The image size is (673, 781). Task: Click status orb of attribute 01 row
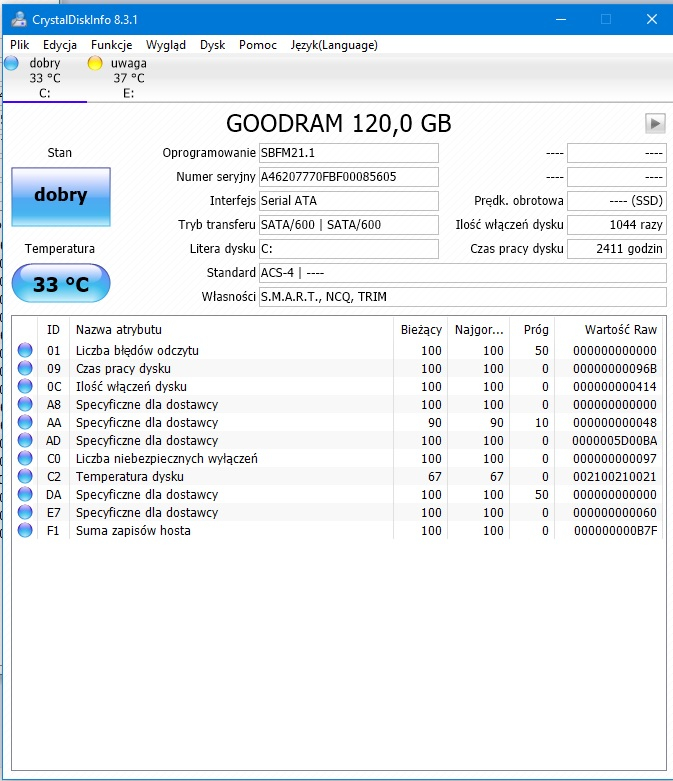tap(25, 350)
